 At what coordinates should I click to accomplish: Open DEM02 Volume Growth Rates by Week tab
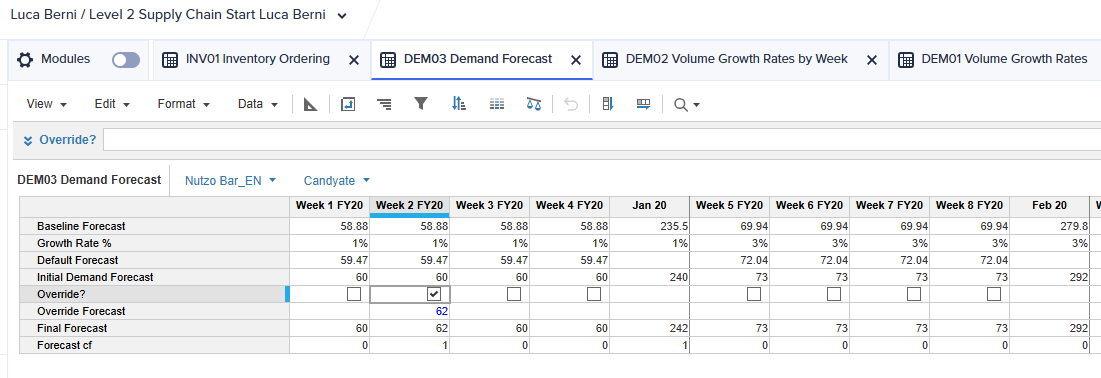737,59
